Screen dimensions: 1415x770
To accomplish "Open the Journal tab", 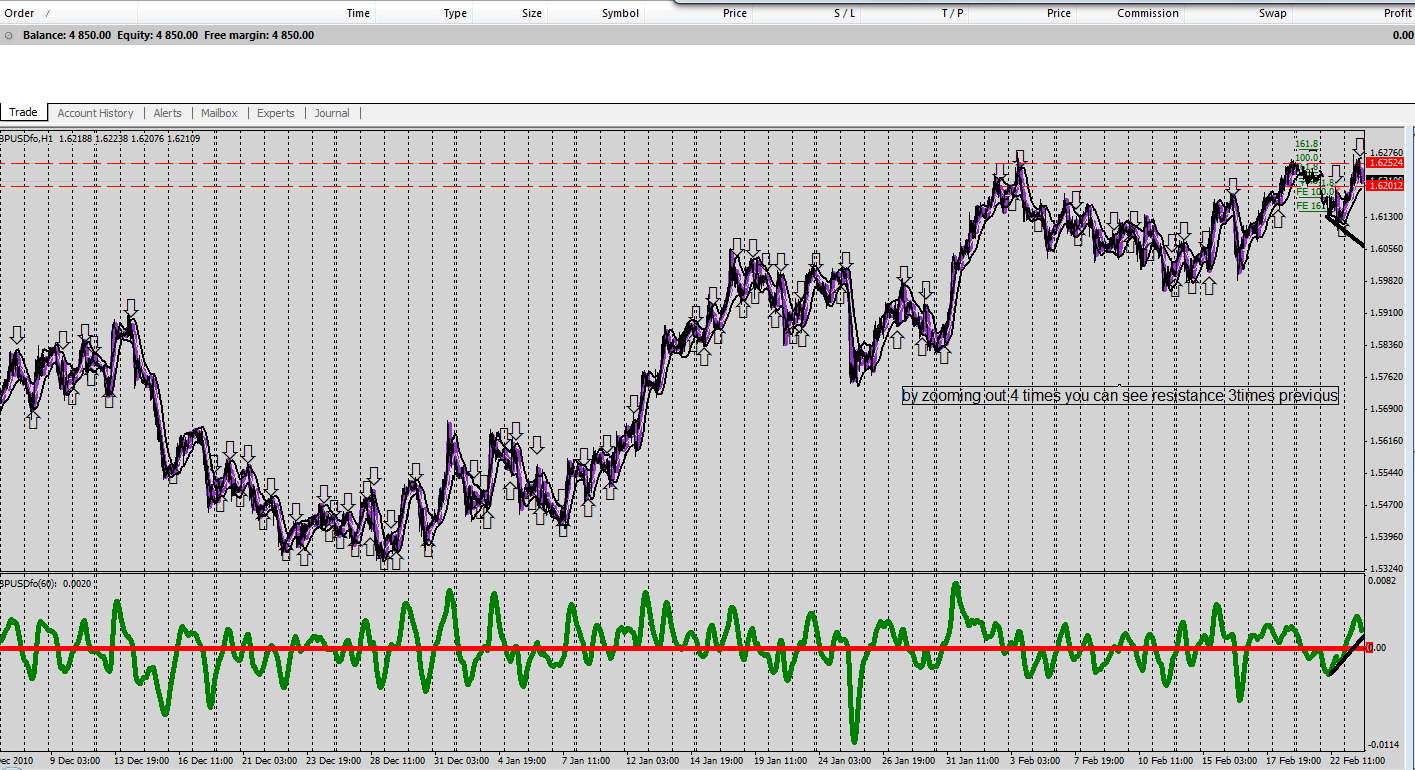I will [332, 113].
